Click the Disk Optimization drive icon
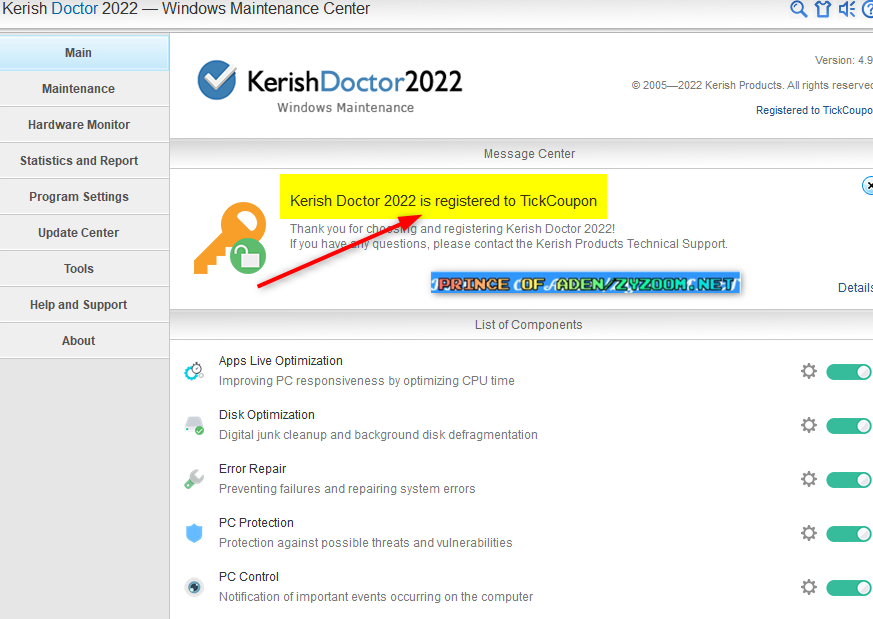The width and height of the screenshot is (873, 619). coord(194,425)
